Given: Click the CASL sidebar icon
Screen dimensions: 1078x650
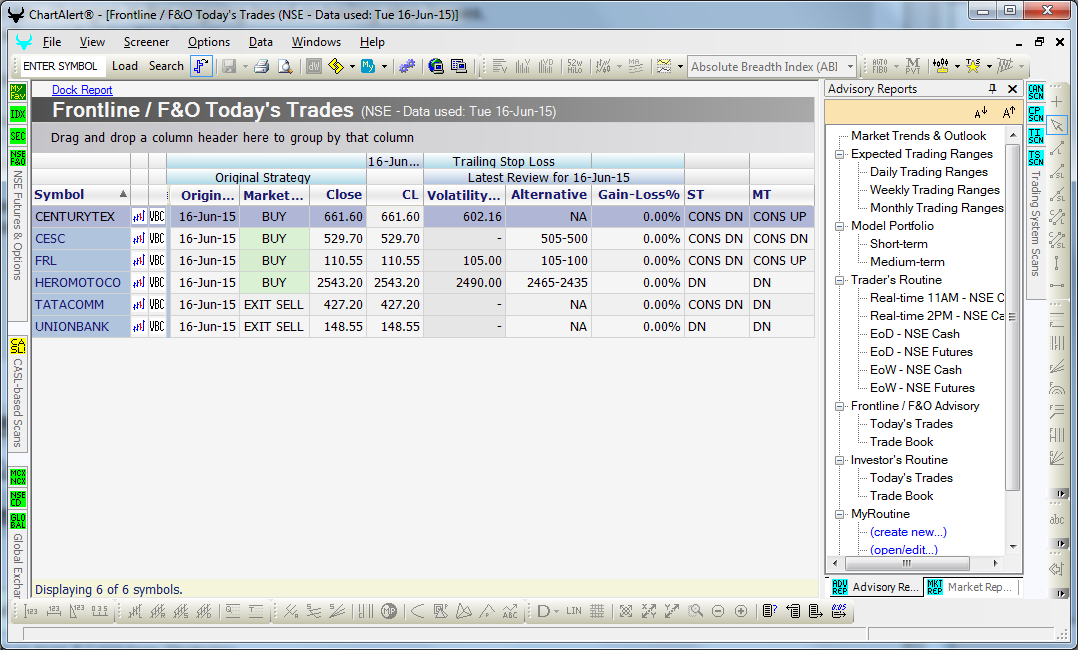Looking at the screenshot, I should pos(18,345).
